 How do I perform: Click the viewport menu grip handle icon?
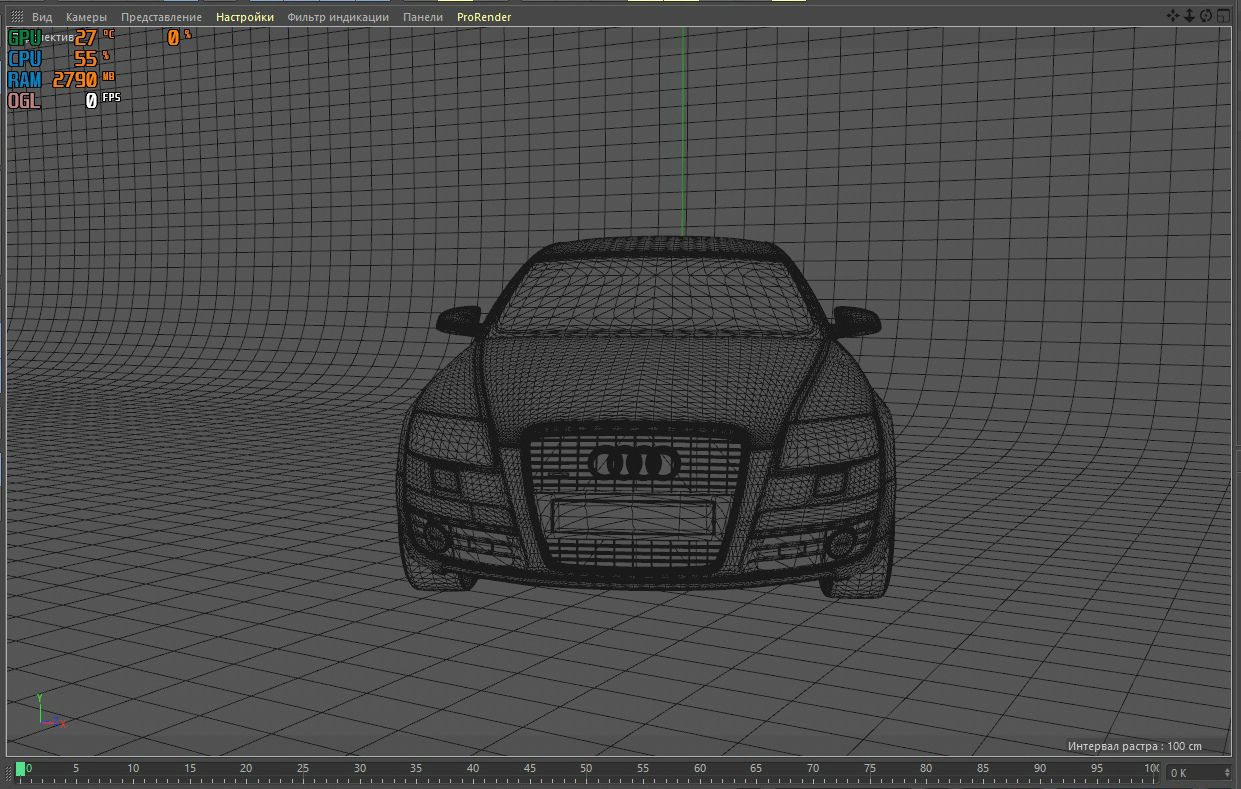coord(17,17)
